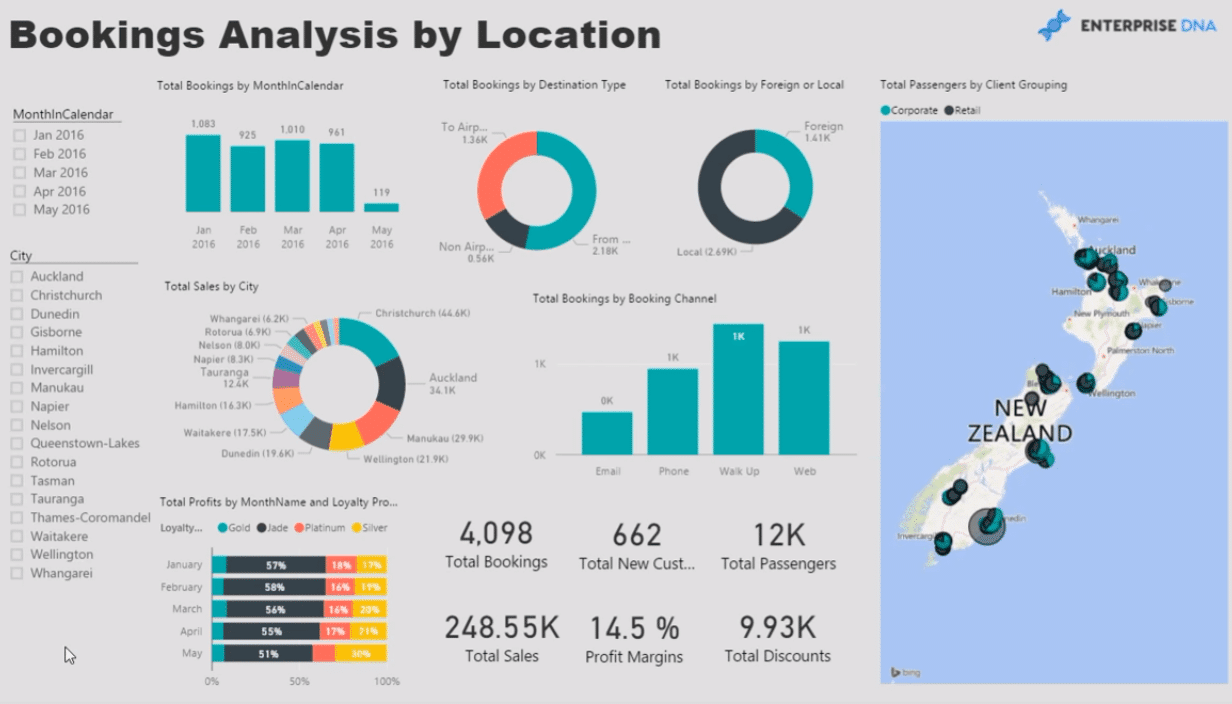The height and width of the screenshot is (704, 1232).
Task: Check the Invercargill city filter
Action: pos(17,369)
